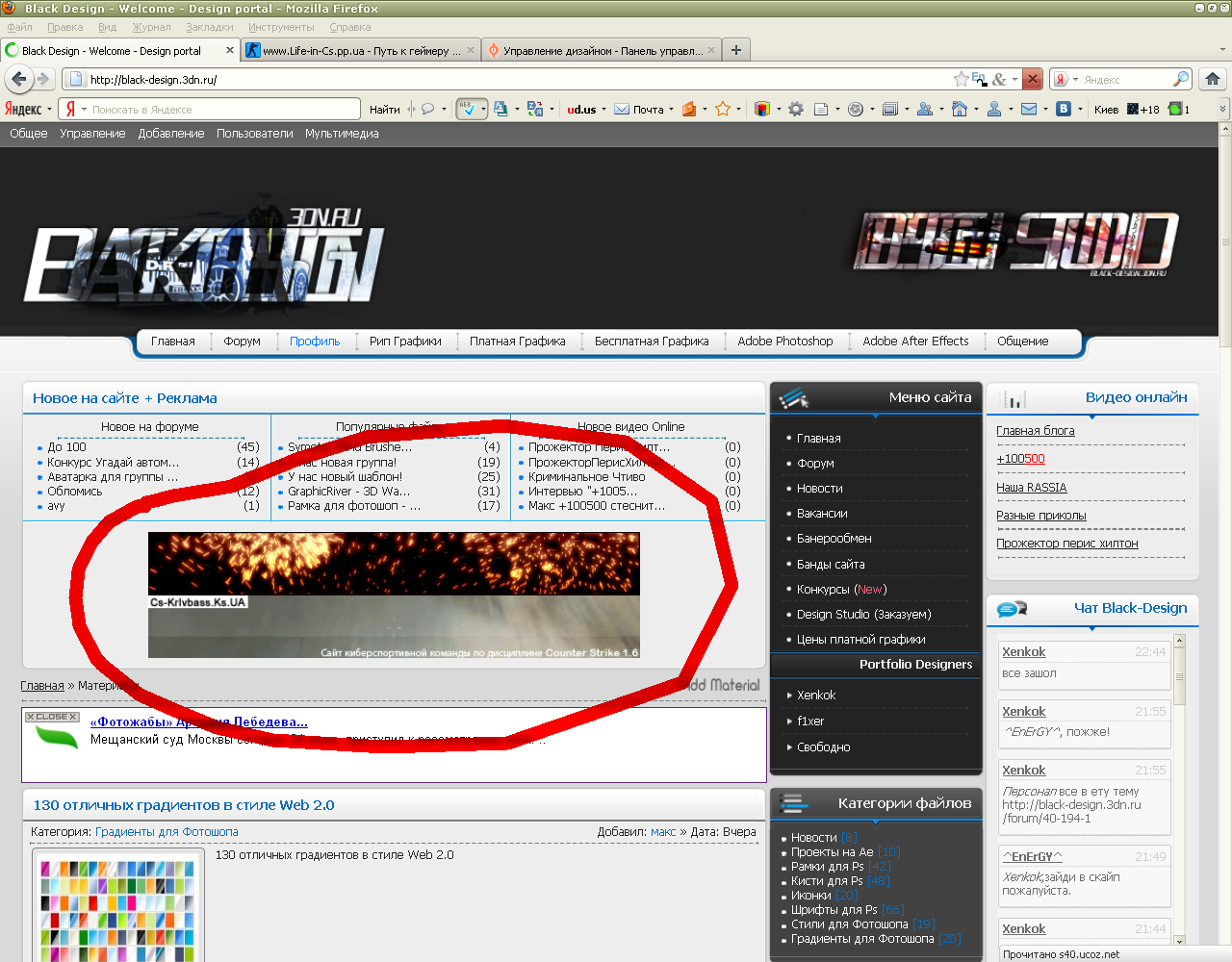Click the page translate icon in Yandex bar
Viewport: 1232px width, 962px height.
(x=534, y=109)
